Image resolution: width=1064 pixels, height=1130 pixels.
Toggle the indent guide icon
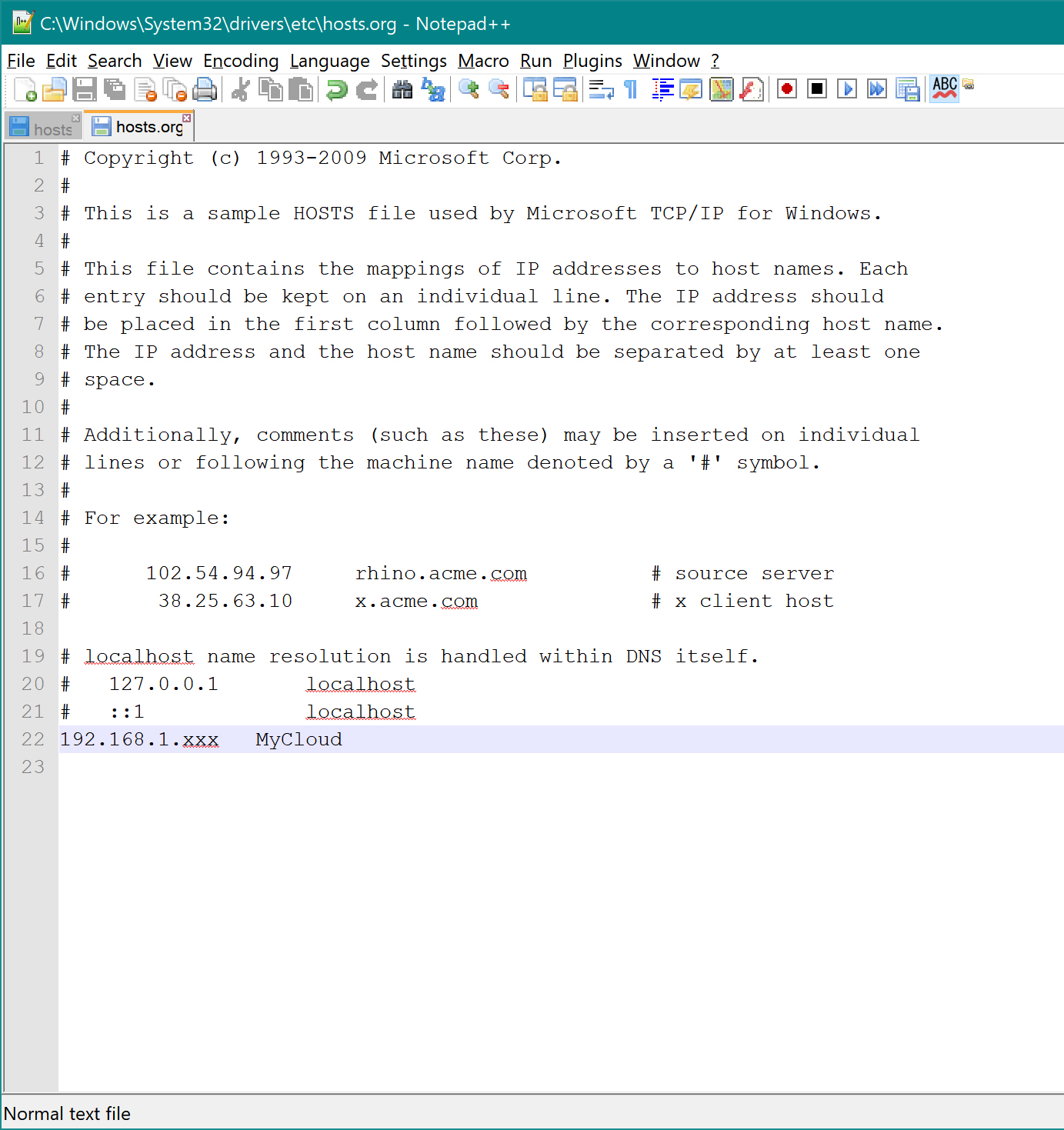point(662,90)
